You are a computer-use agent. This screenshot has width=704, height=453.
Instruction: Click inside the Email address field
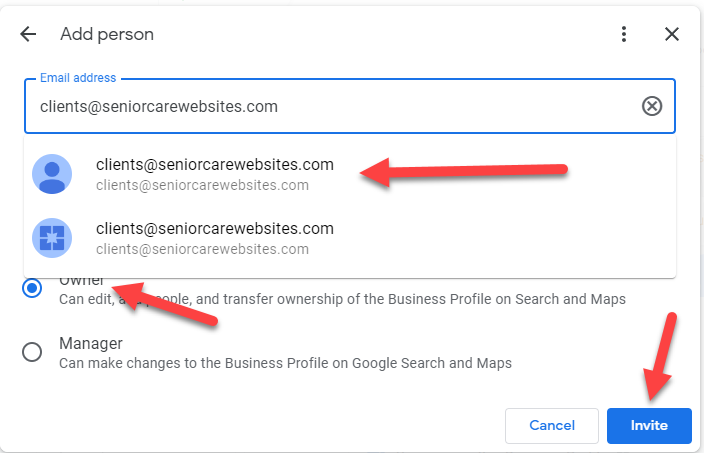pos(350,106)
